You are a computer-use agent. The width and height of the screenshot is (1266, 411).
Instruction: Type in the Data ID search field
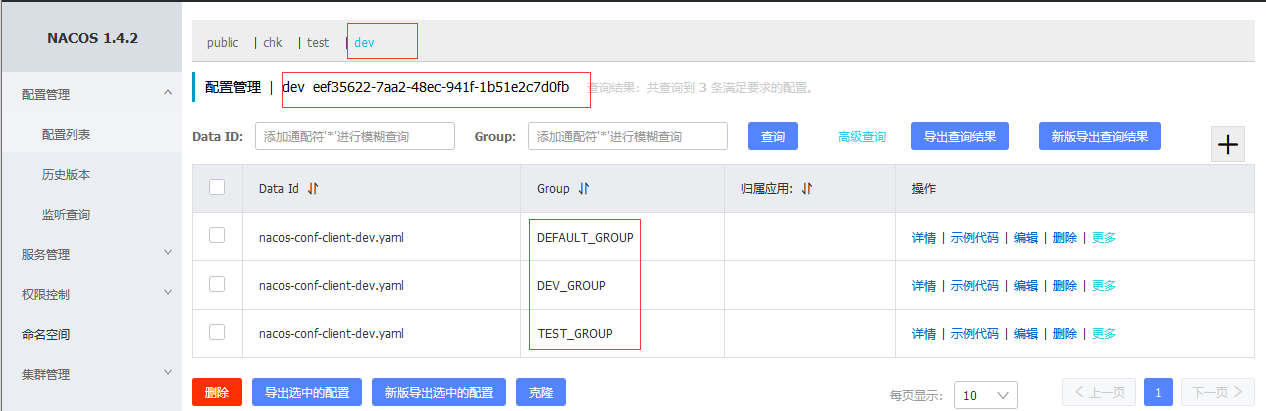[x=355, y=137]
